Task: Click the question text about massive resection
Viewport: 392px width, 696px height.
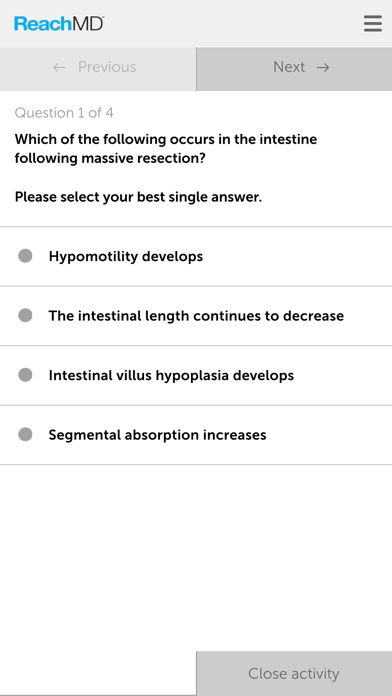Action: click(166, 149)
